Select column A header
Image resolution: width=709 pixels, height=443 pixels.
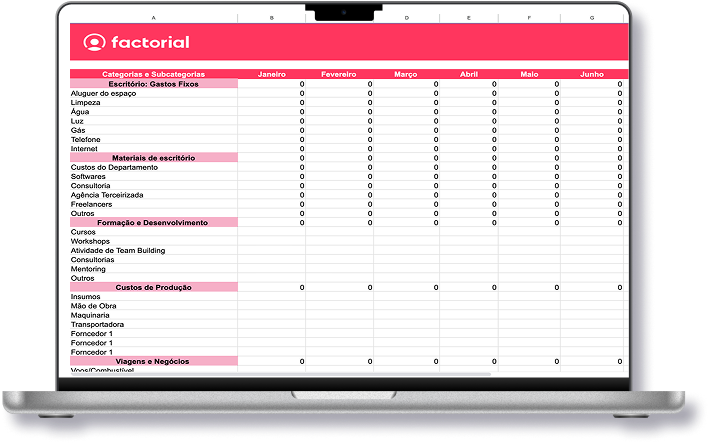pos(153,18)
